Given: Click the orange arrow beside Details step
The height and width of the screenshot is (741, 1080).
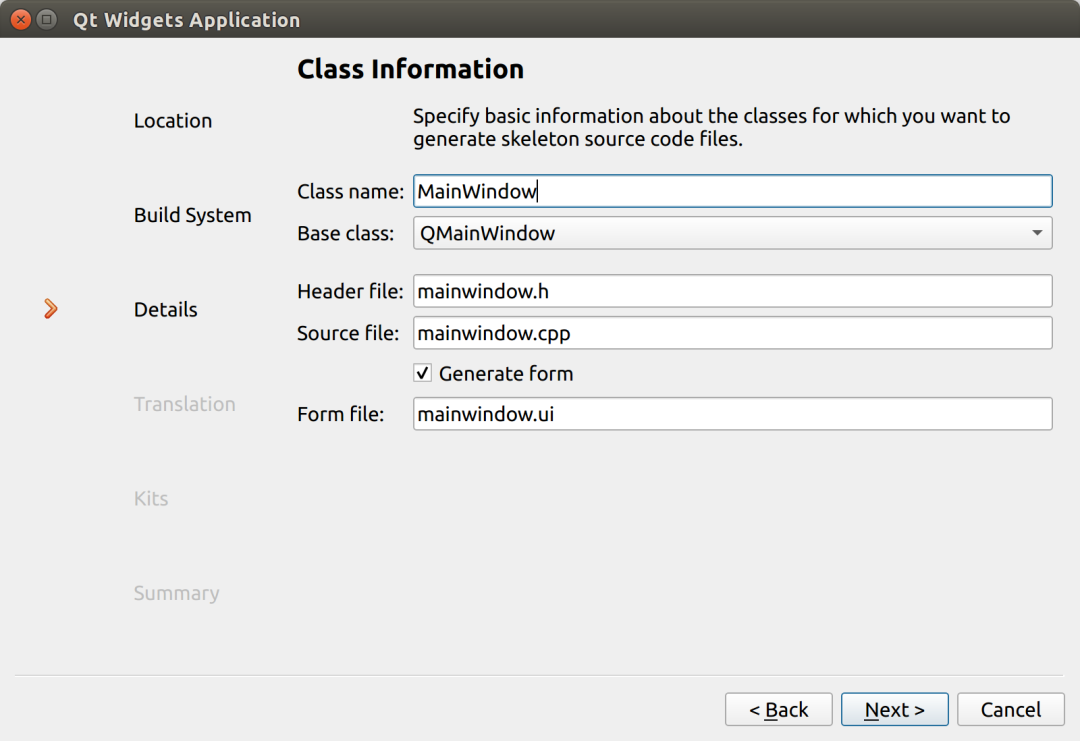Looking at the screenshot, I should [51, 310].
